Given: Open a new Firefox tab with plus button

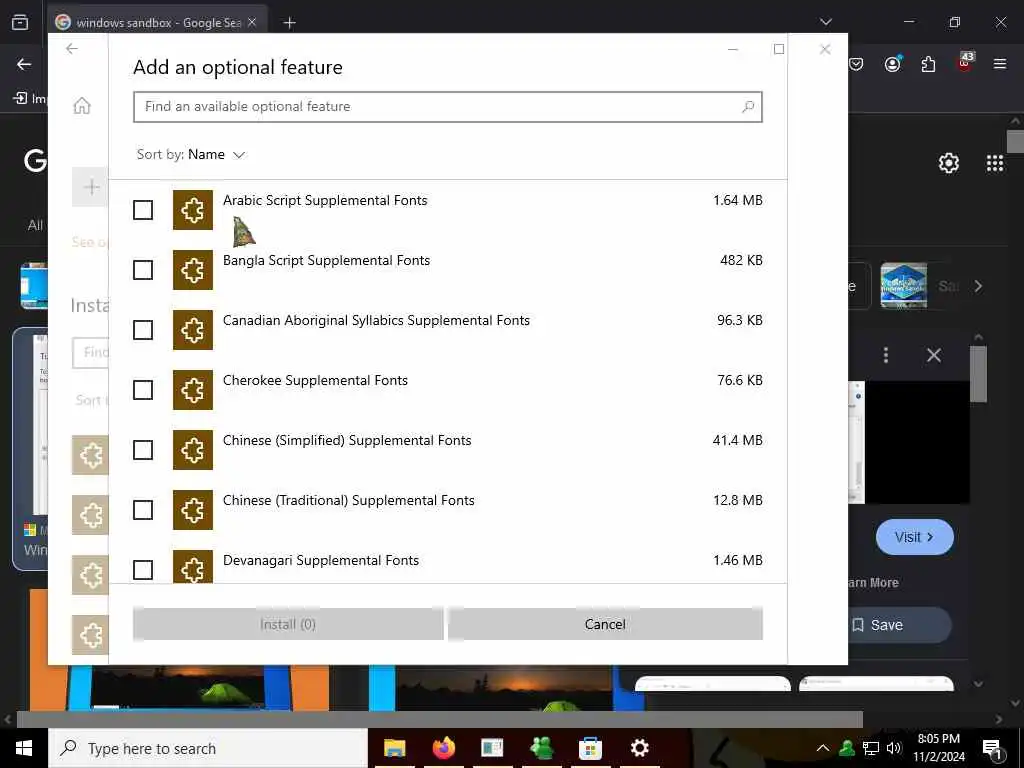Looking at the screenshot, I should (x=289, y=23).
